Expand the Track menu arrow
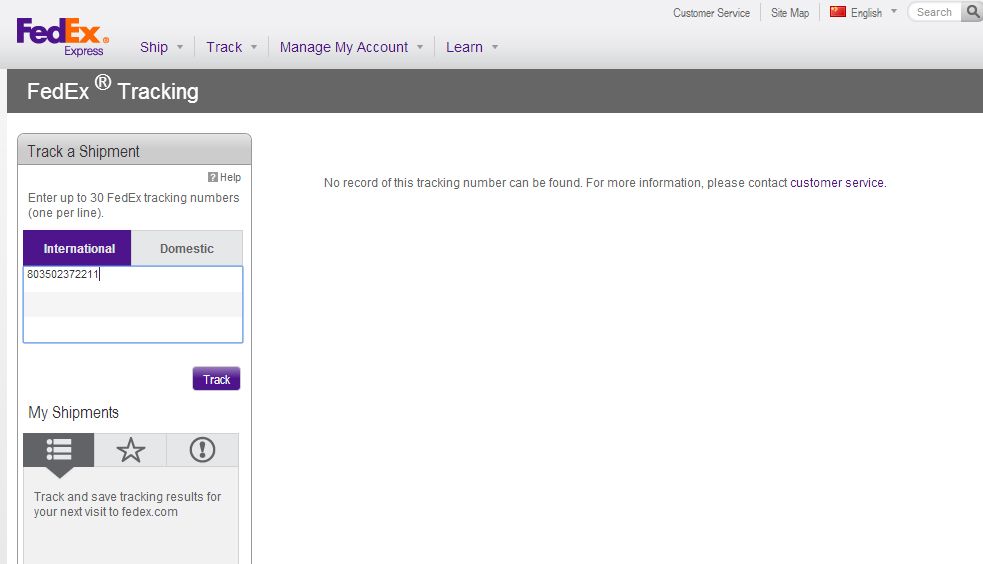The image size is (983, 564). pyautogui.click(x=254, y=47)
